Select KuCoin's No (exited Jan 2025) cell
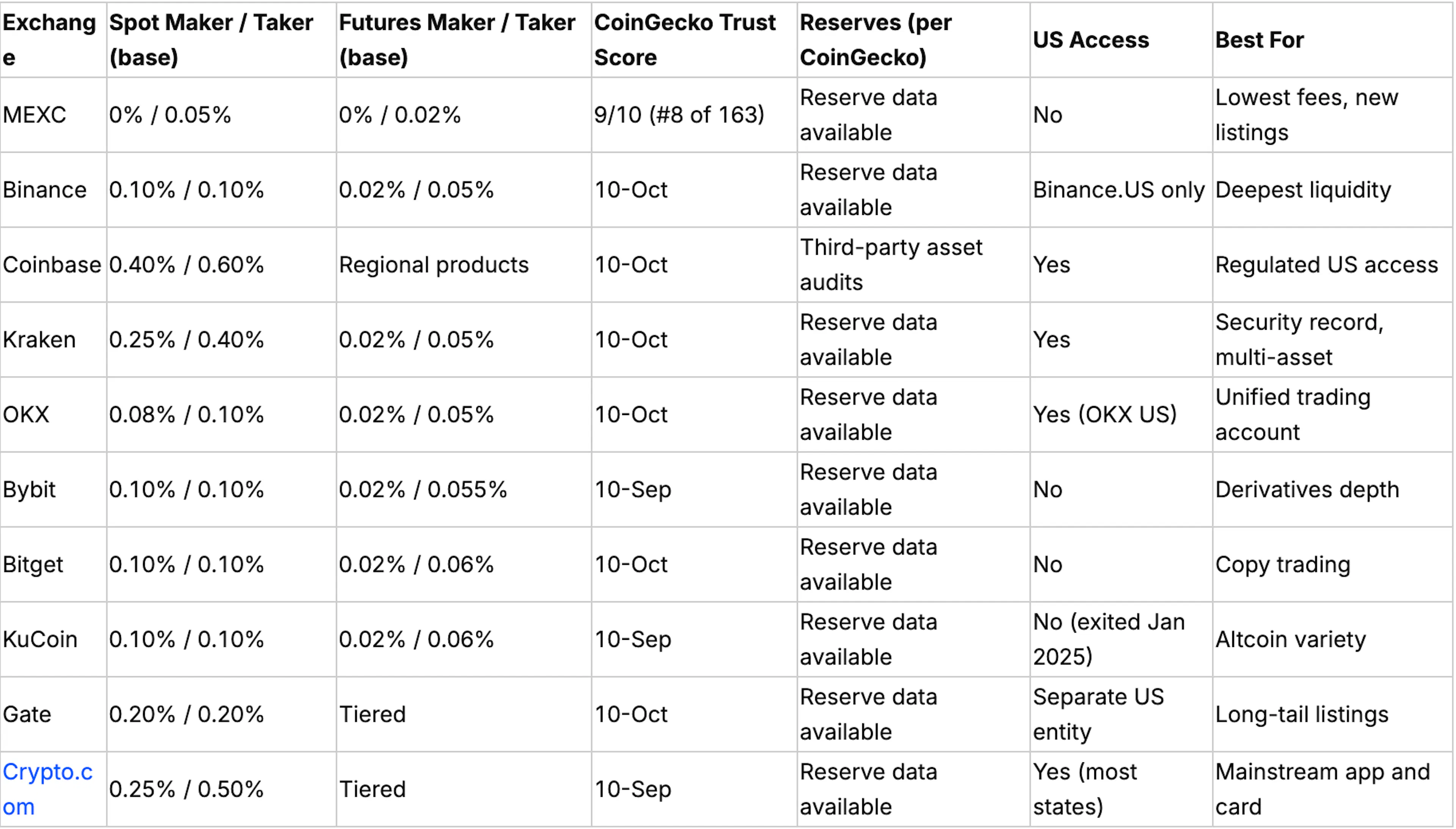The height and width of the screenshot is (829, 1456). click(1109, 639)
